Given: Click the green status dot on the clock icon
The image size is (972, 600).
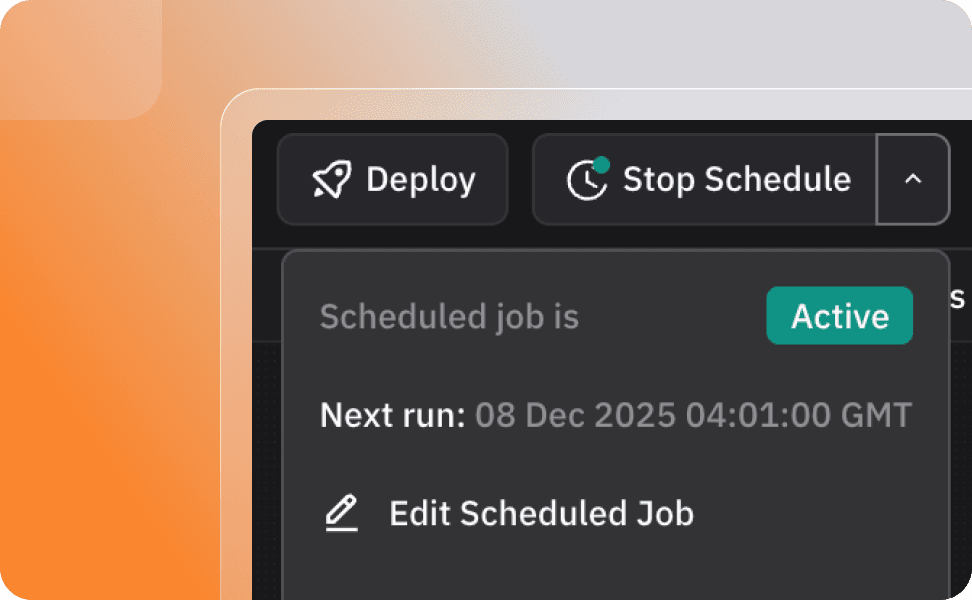Looking at the screenshot, I should point(601,163).
